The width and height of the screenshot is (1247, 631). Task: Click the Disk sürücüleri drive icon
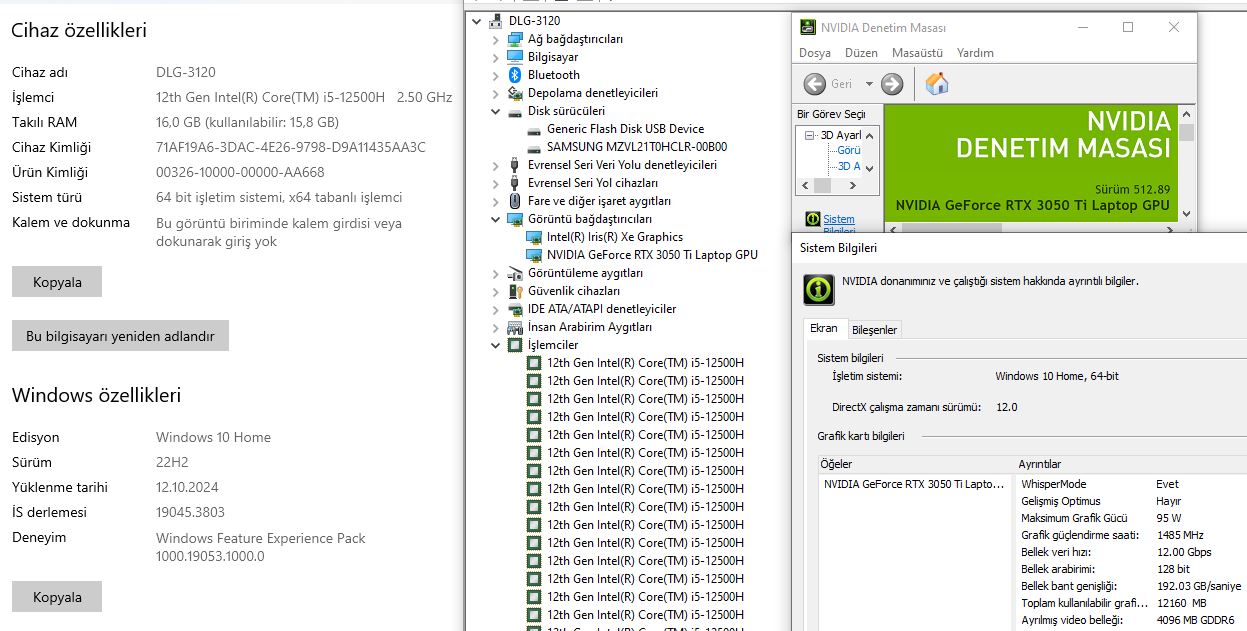point(515,111)
